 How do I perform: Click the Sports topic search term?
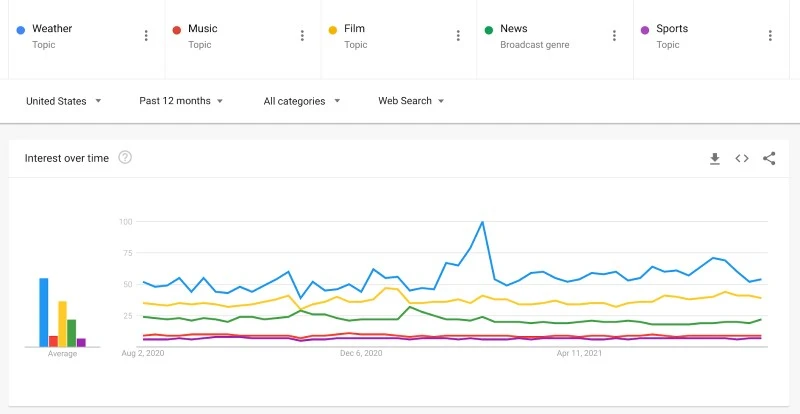point(672,29)
